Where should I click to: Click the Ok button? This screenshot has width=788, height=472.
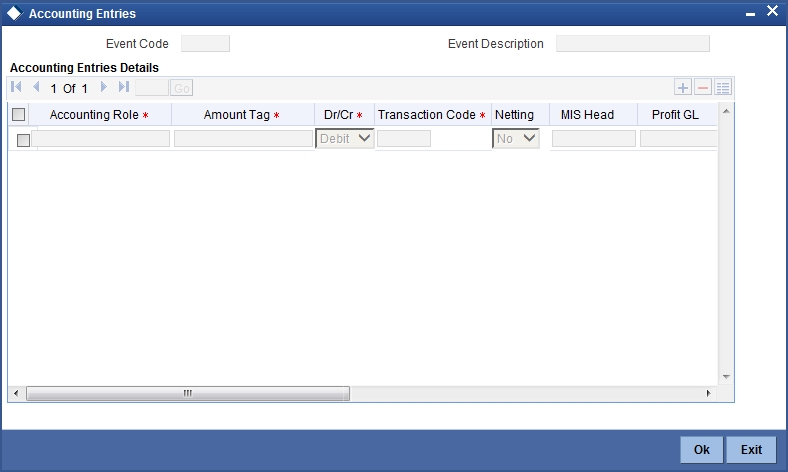tap(702, 449)
